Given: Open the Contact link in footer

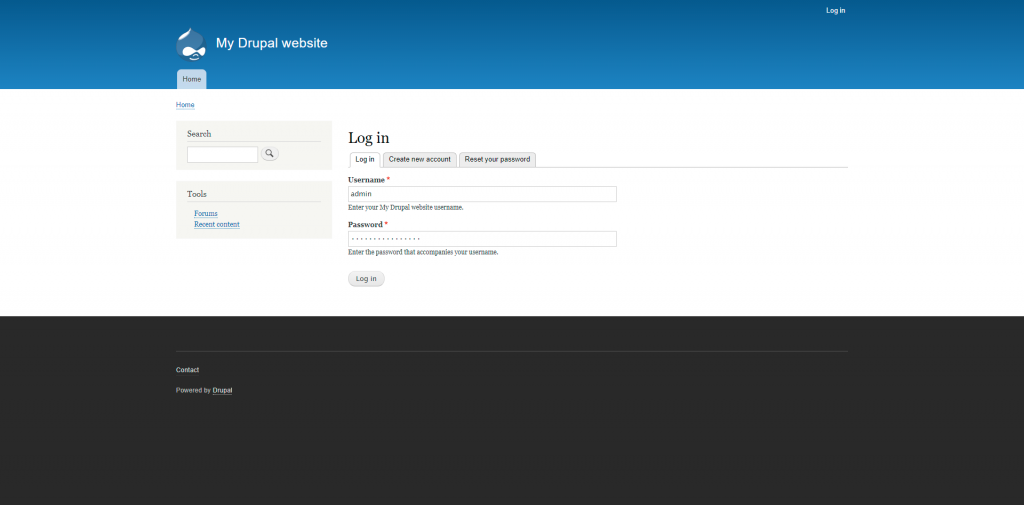Looking at the screenshot, I should (187, 370).
